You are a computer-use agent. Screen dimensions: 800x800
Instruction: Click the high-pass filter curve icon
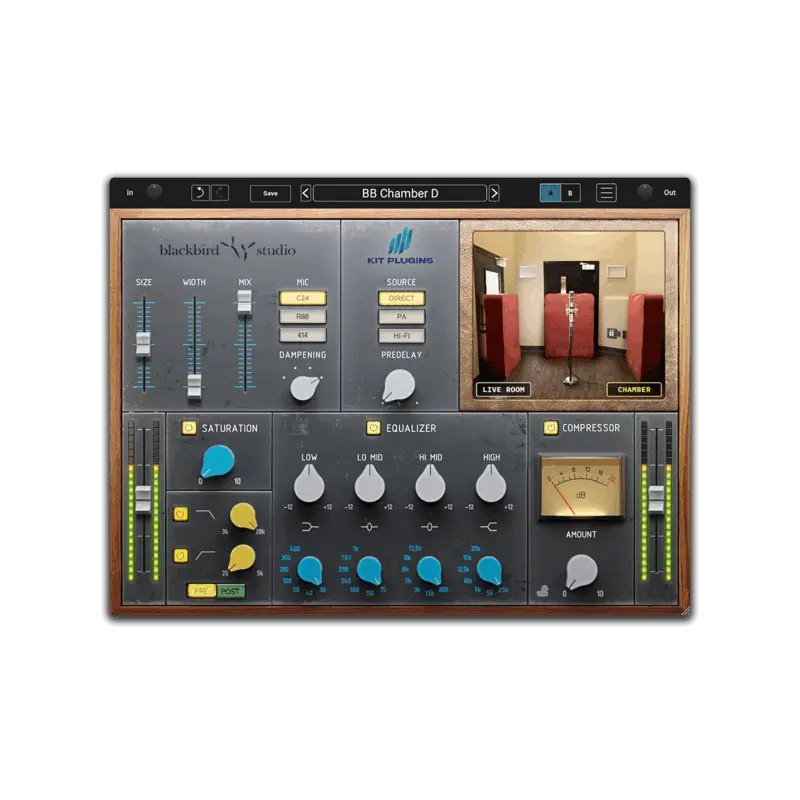(205, 555)
